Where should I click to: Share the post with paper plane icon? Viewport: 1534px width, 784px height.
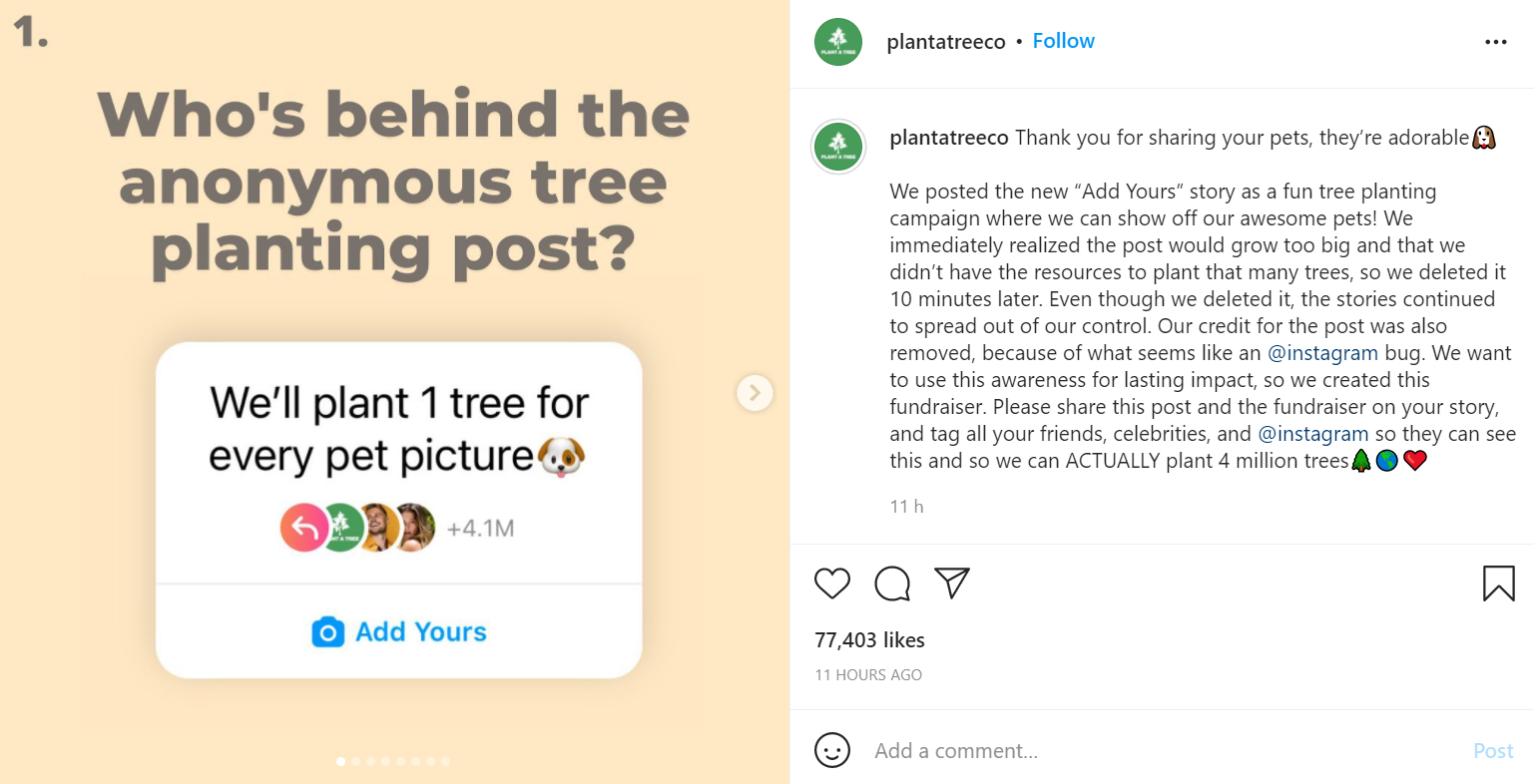pyautogui.click(x=952, y=583)
